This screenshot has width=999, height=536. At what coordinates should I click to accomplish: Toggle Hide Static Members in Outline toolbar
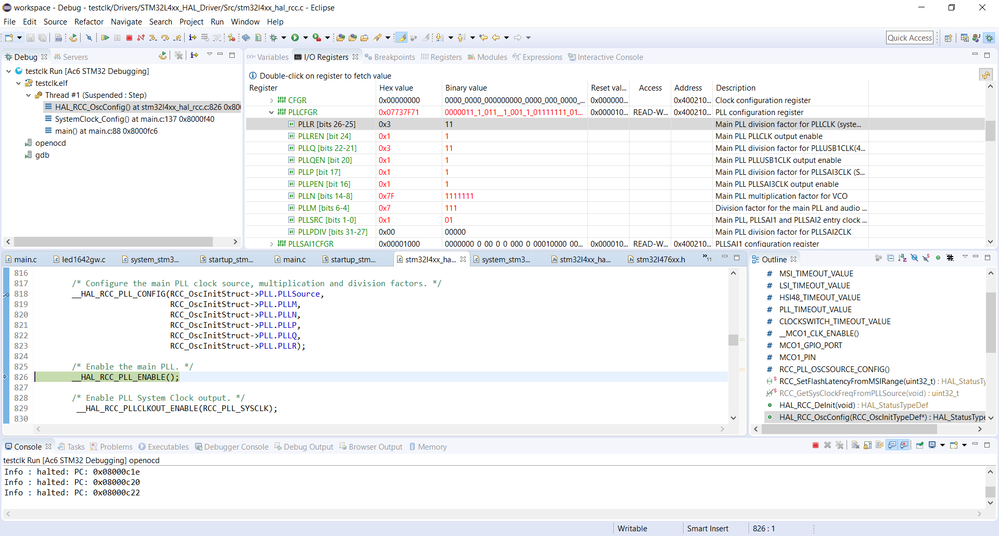926,258
